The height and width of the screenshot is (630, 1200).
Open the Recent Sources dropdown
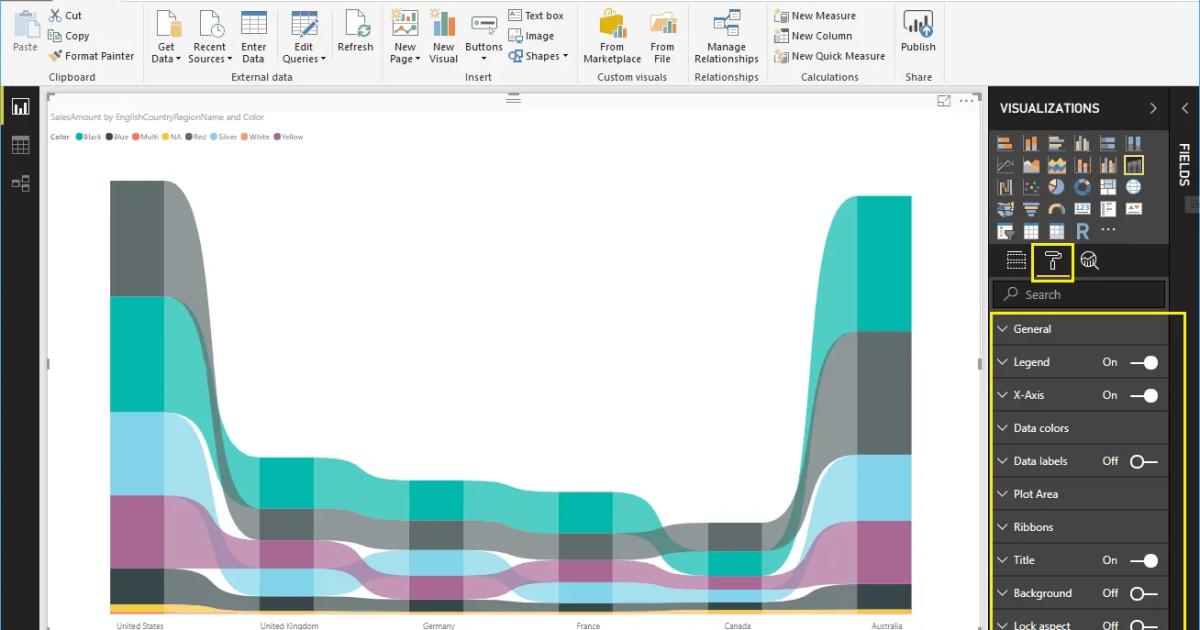click(210, 53)
